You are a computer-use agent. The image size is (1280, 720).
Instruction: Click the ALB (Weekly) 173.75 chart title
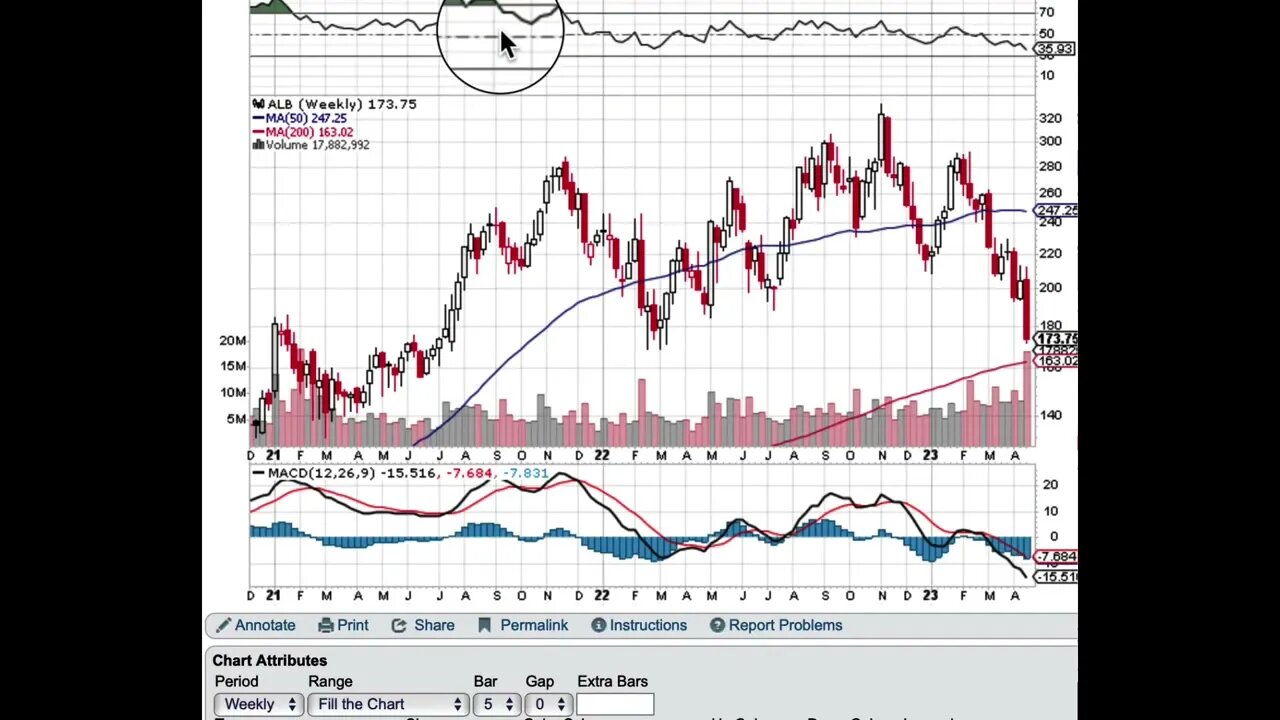[334, 104]
